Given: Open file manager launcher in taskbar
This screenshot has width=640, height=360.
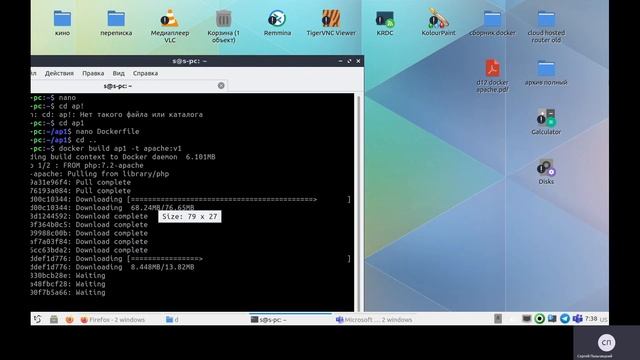Looking at the screenshot, I should point(54,319).
